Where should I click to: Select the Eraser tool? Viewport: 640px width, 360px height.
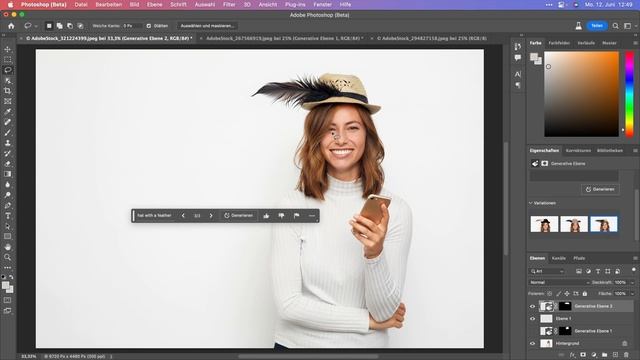7,164
